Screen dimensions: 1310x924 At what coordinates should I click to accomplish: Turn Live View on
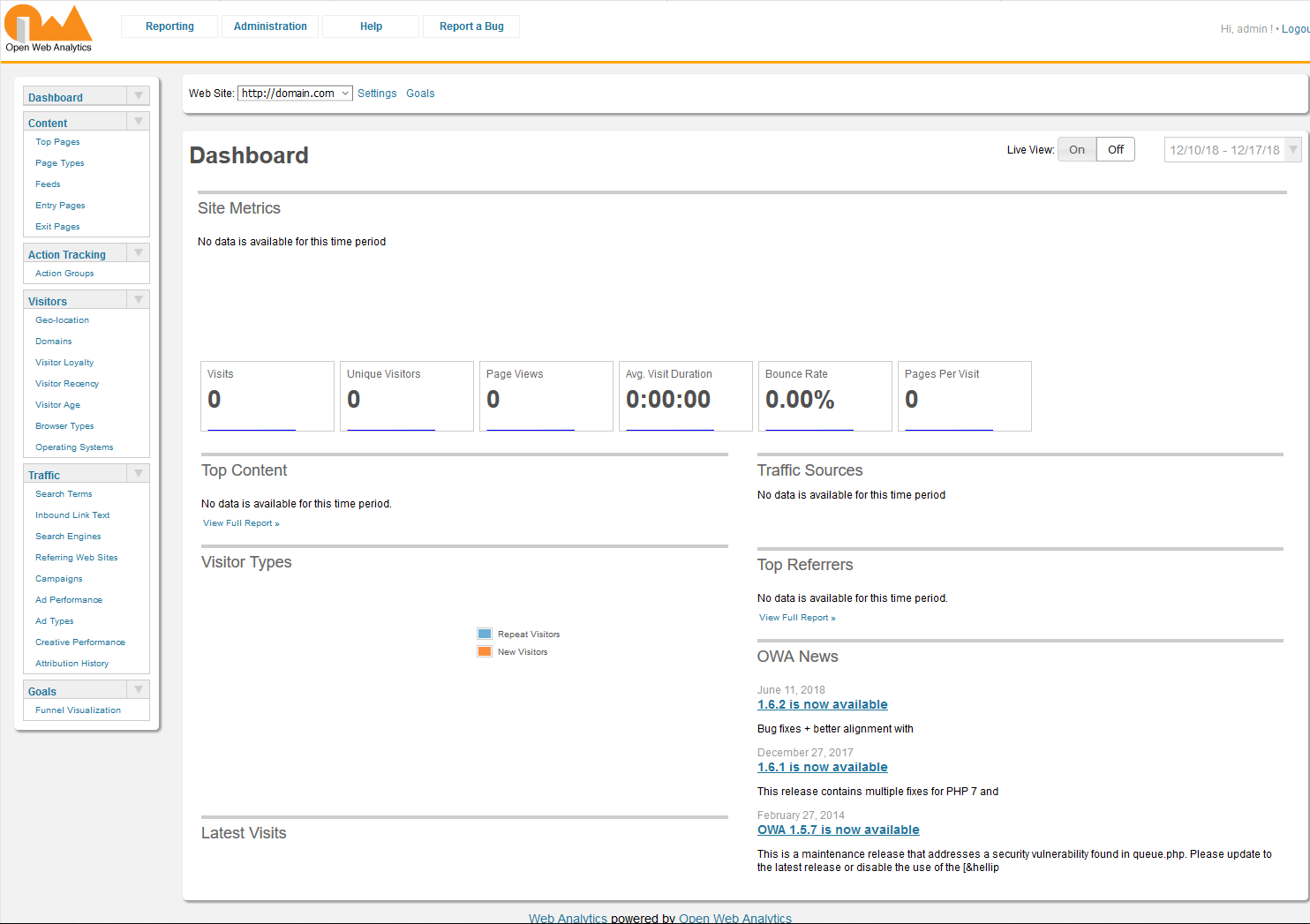[1076, 150]
